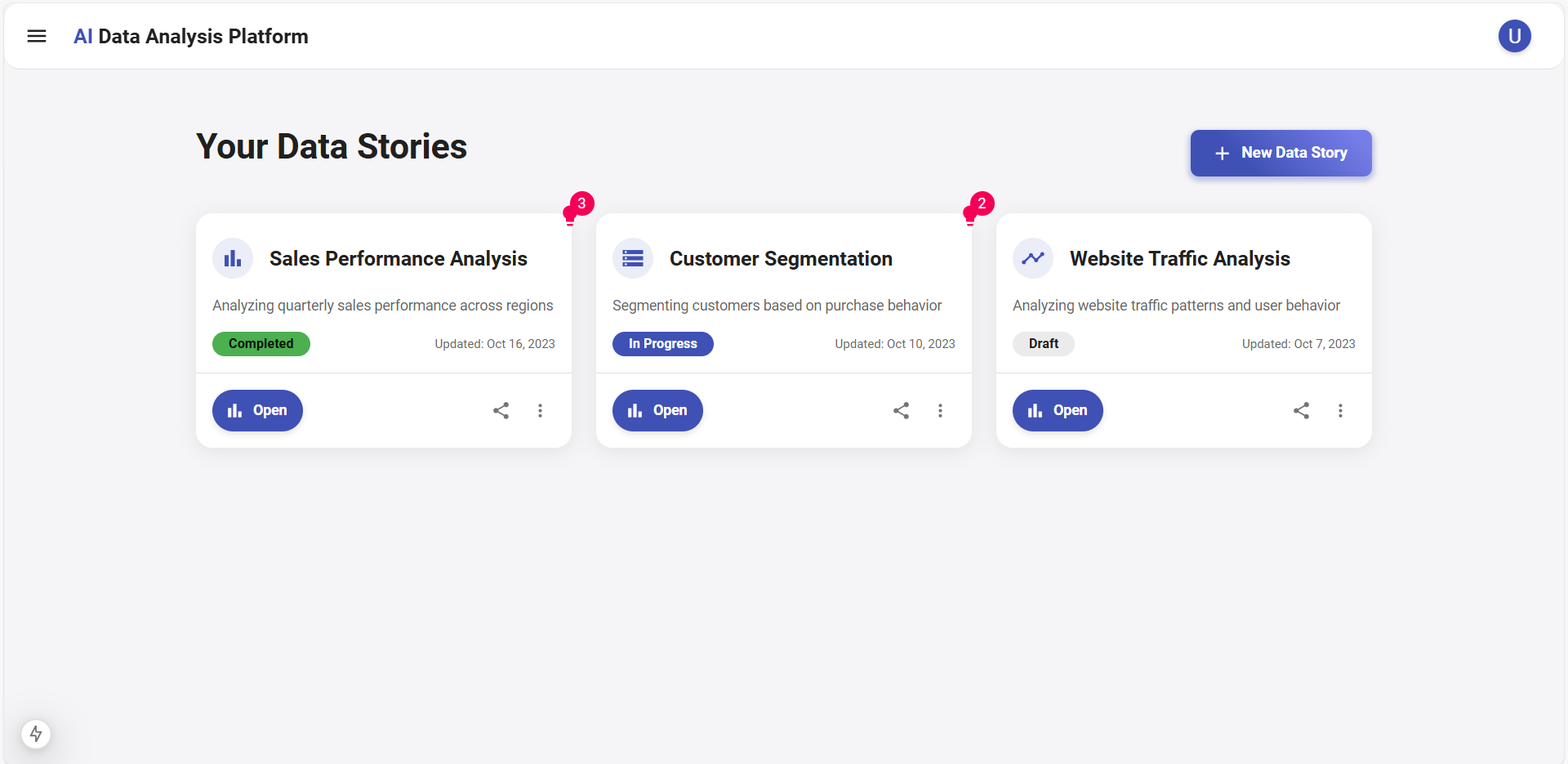
Task: Click the lightning bolt icon at bottom left
Action: coord(36,734)
